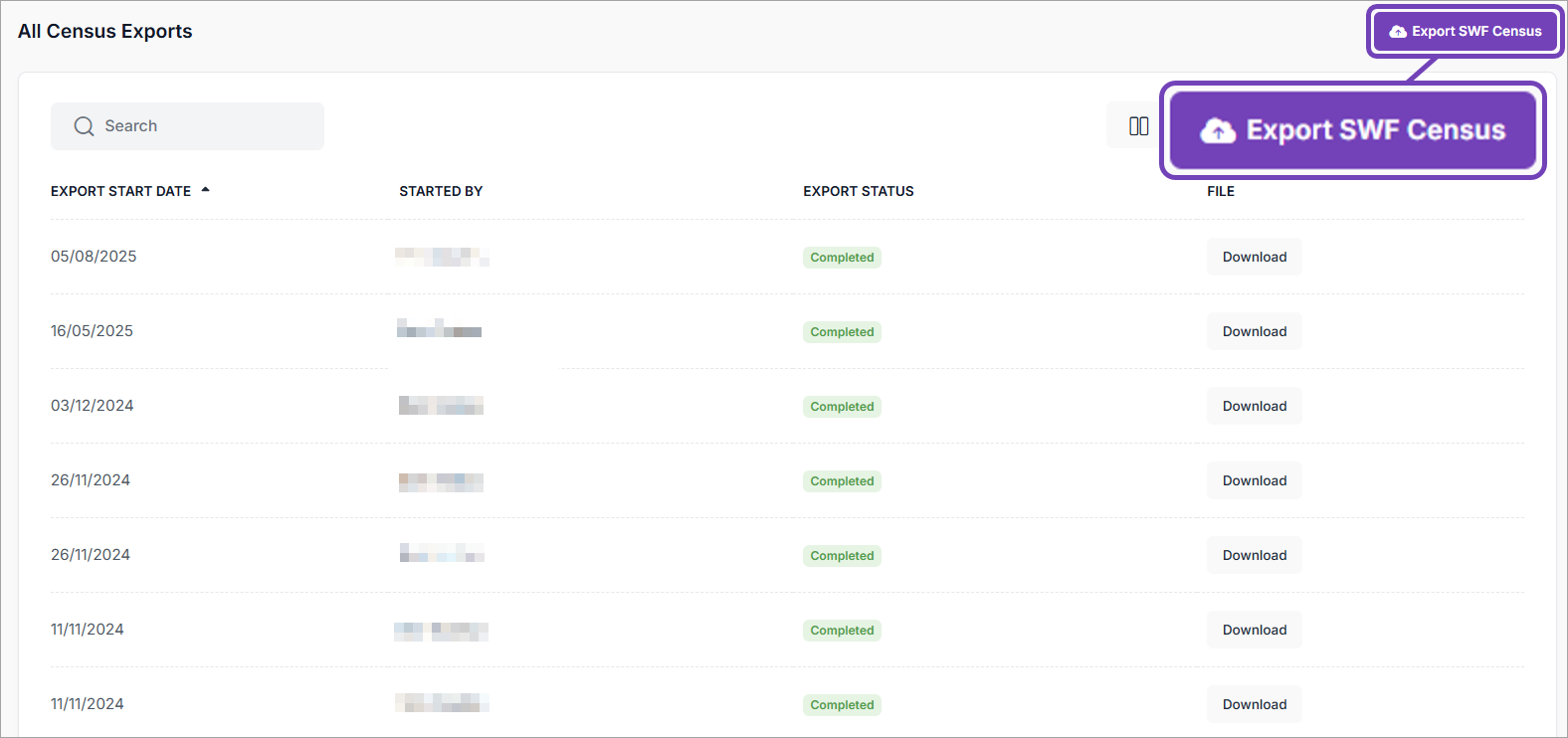
Task: Click the Export Status column header
Action: click(x=858, y=191)
